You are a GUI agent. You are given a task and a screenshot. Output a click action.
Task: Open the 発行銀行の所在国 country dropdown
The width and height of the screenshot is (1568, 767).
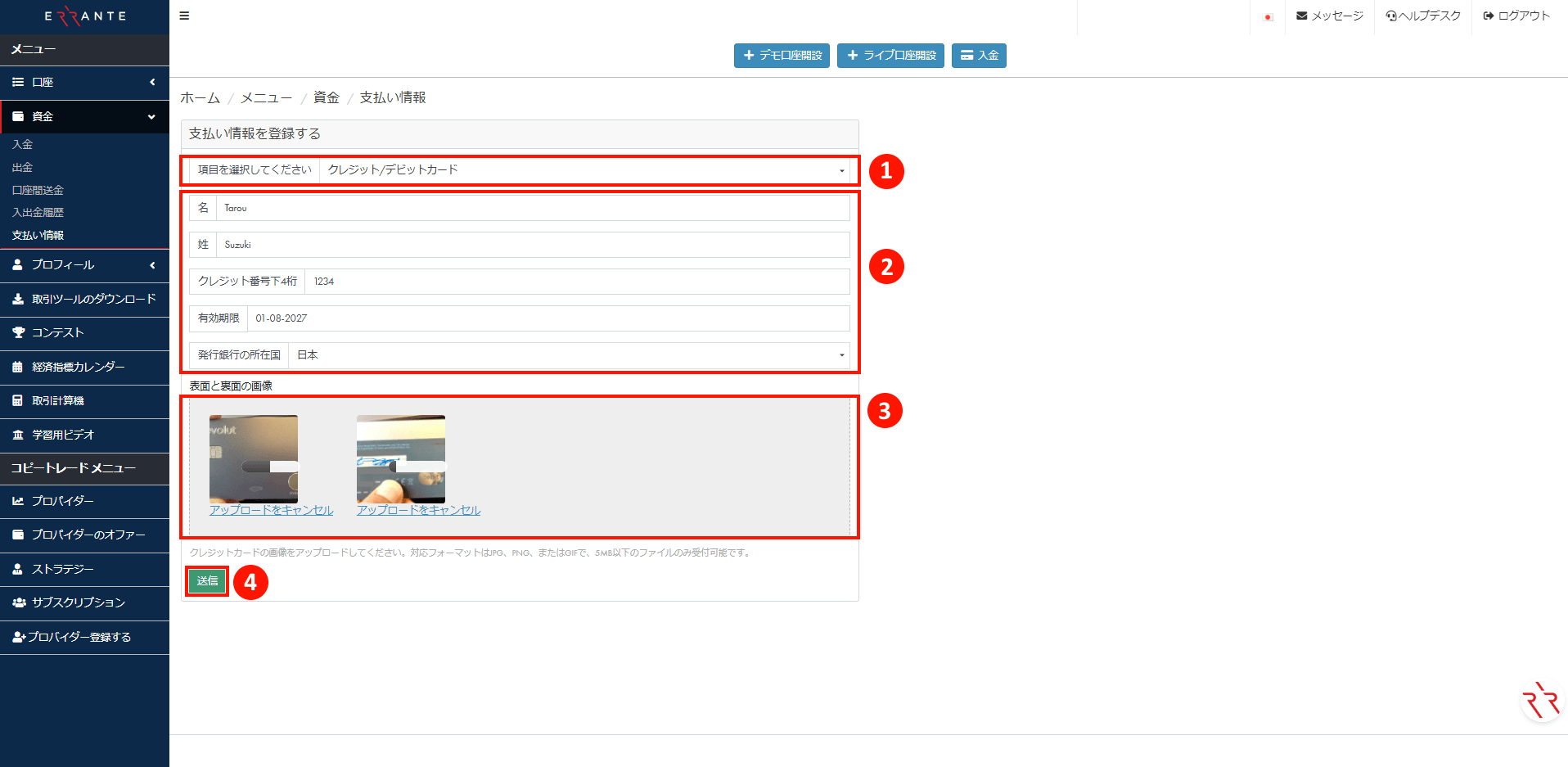click(x=569, y=355)
